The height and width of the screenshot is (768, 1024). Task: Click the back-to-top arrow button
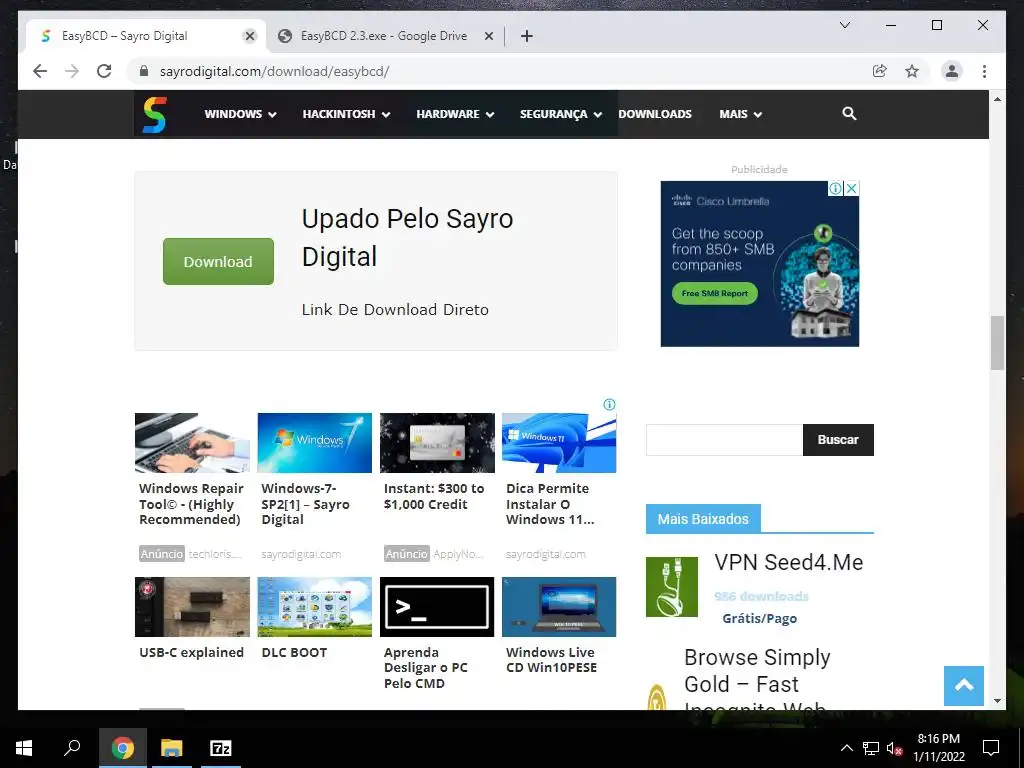point(964,686)
